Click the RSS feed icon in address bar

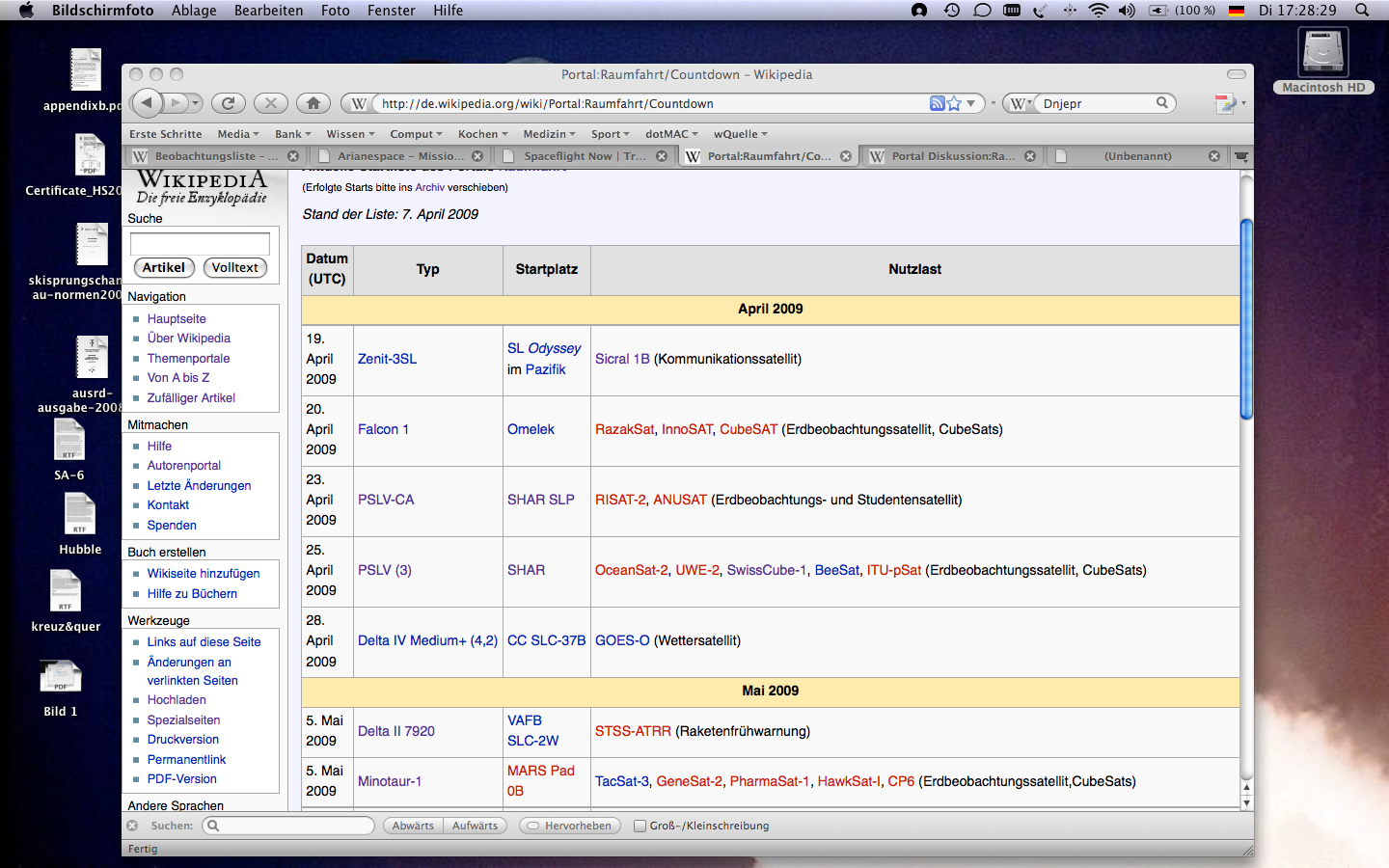point(937,103)
